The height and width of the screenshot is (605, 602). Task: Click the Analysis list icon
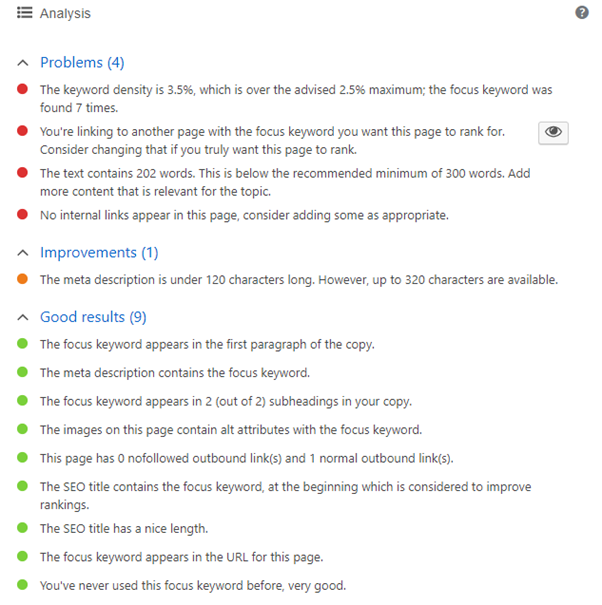25,13
